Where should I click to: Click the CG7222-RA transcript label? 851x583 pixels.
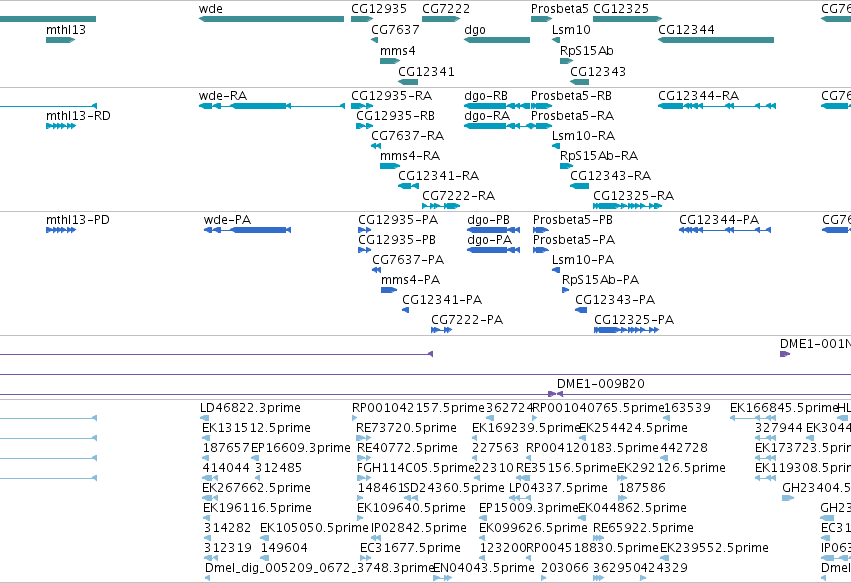pos(459,196)
